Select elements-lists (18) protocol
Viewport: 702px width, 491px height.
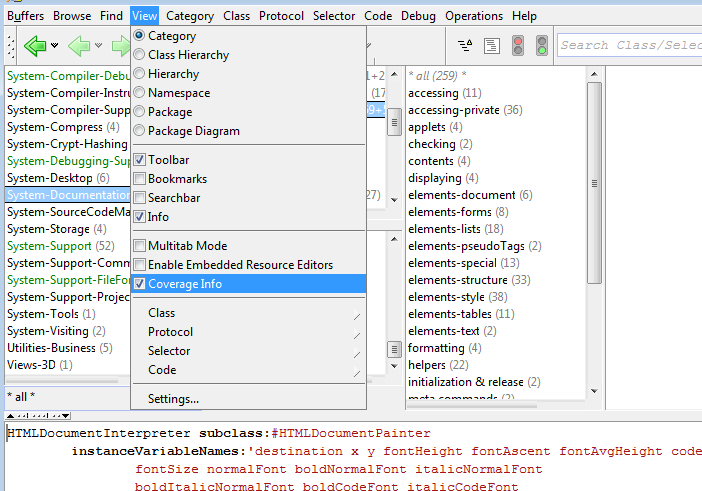pos(455,229)
